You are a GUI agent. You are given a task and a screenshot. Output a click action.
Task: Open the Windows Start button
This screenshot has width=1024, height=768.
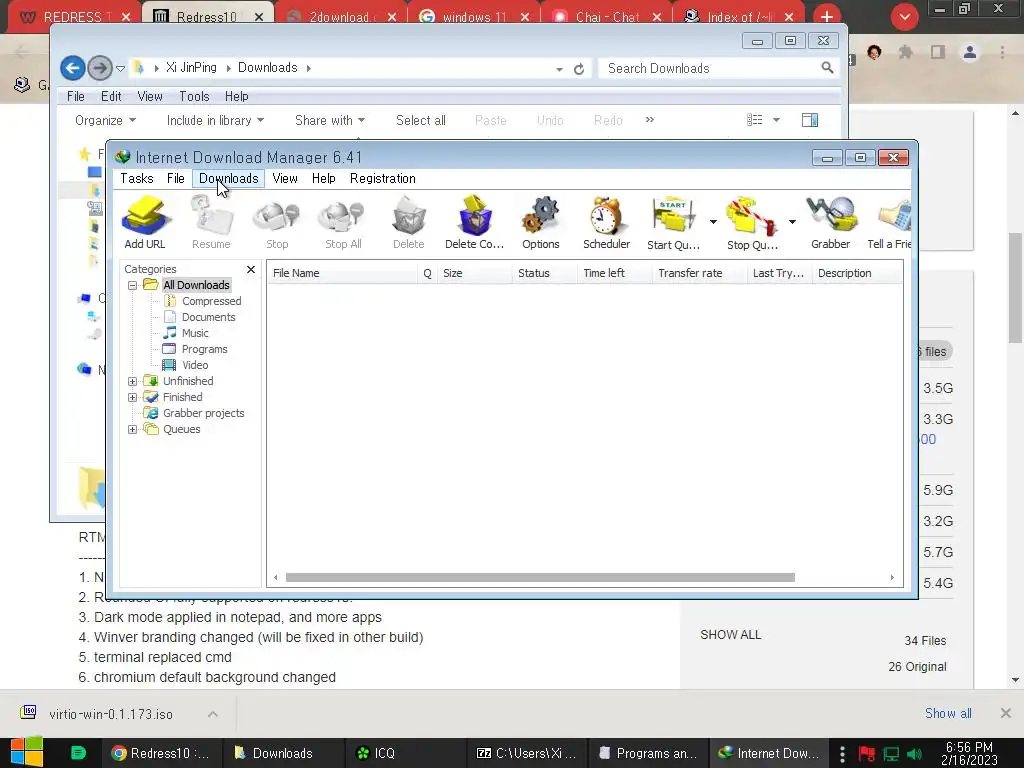point(27,753)
